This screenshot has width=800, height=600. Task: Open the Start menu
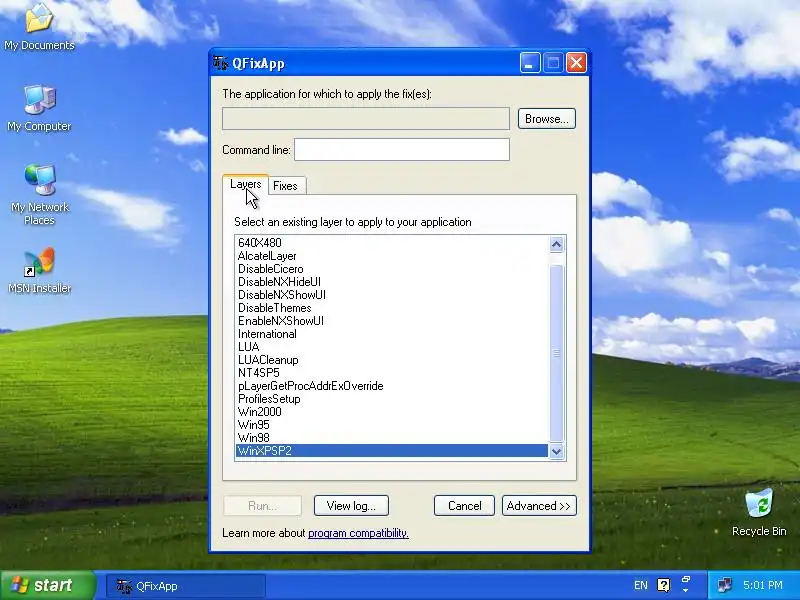coord(48,585)
